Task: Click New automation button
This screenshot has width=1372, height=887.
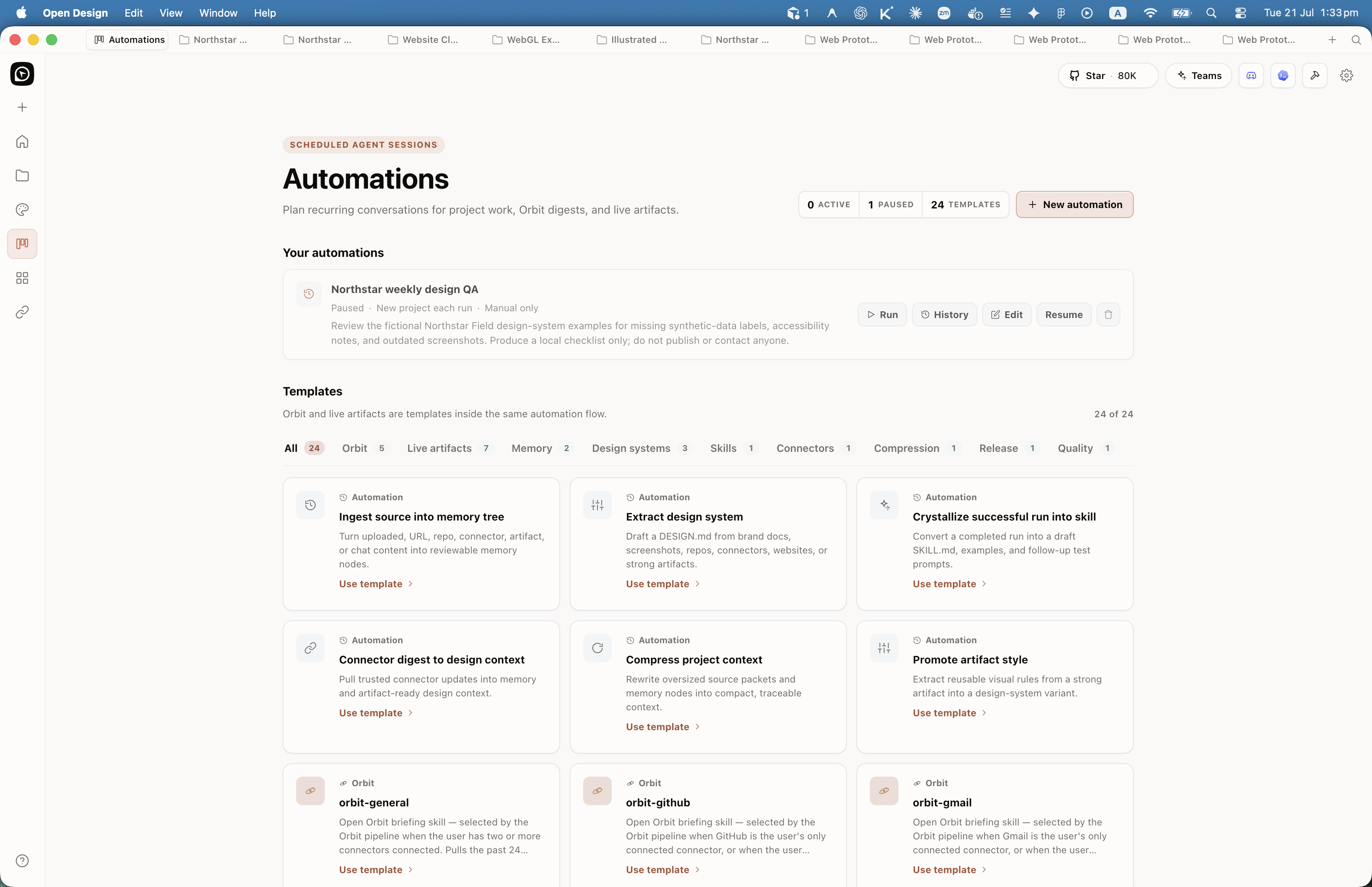Action: coord(1074,204)
